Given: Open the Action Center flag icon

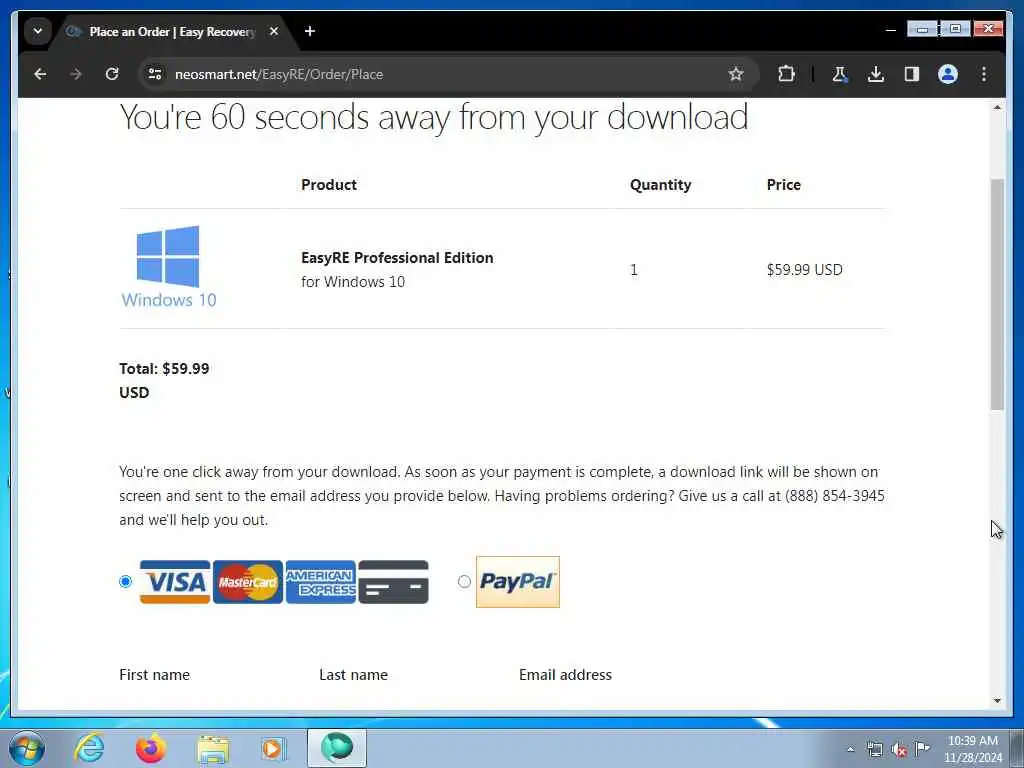Looking at the screenshot, I should tap(922, 748).
